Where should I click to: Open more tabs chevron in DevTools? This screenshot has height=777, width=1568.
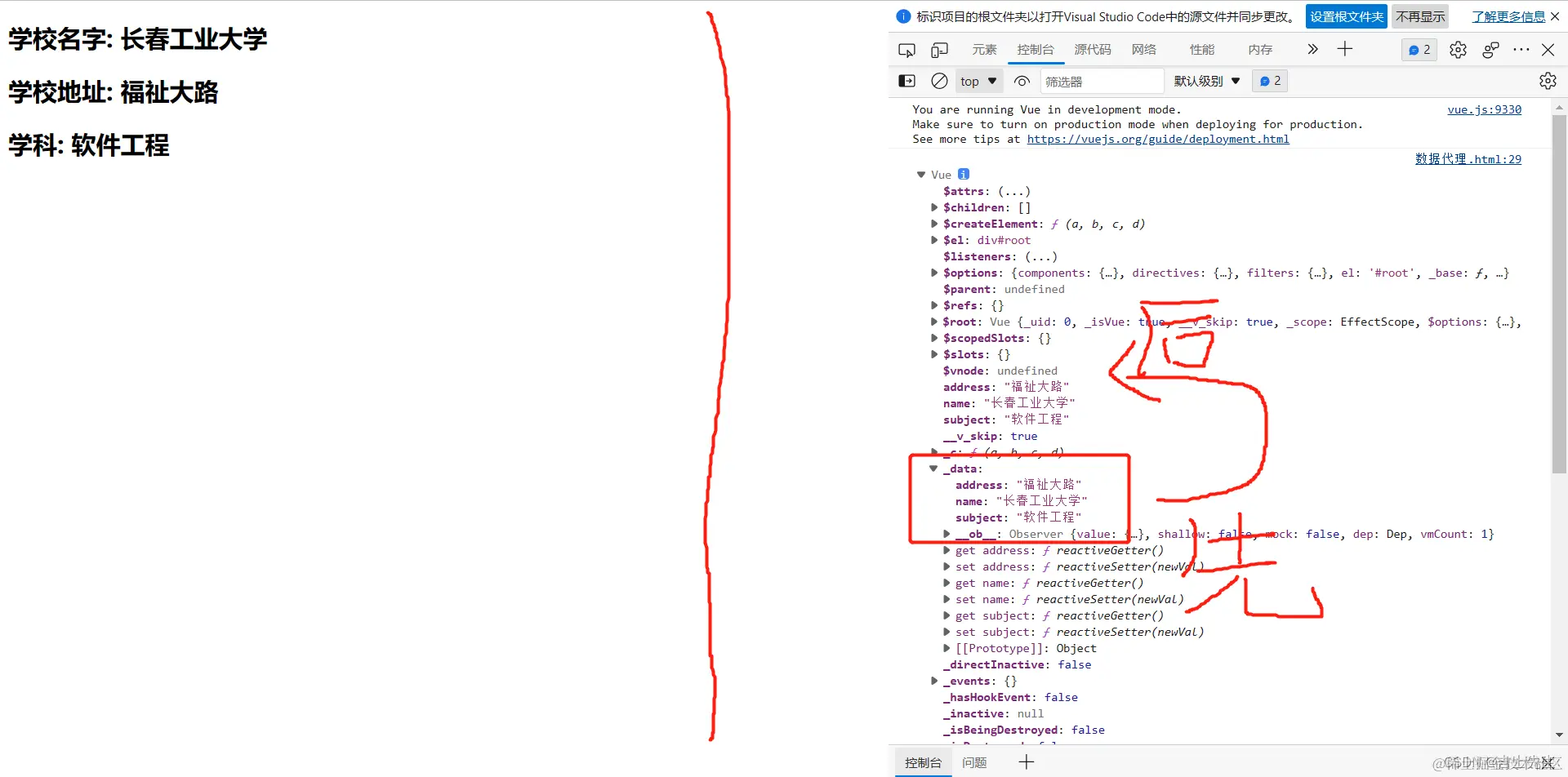coord(1312,49)
